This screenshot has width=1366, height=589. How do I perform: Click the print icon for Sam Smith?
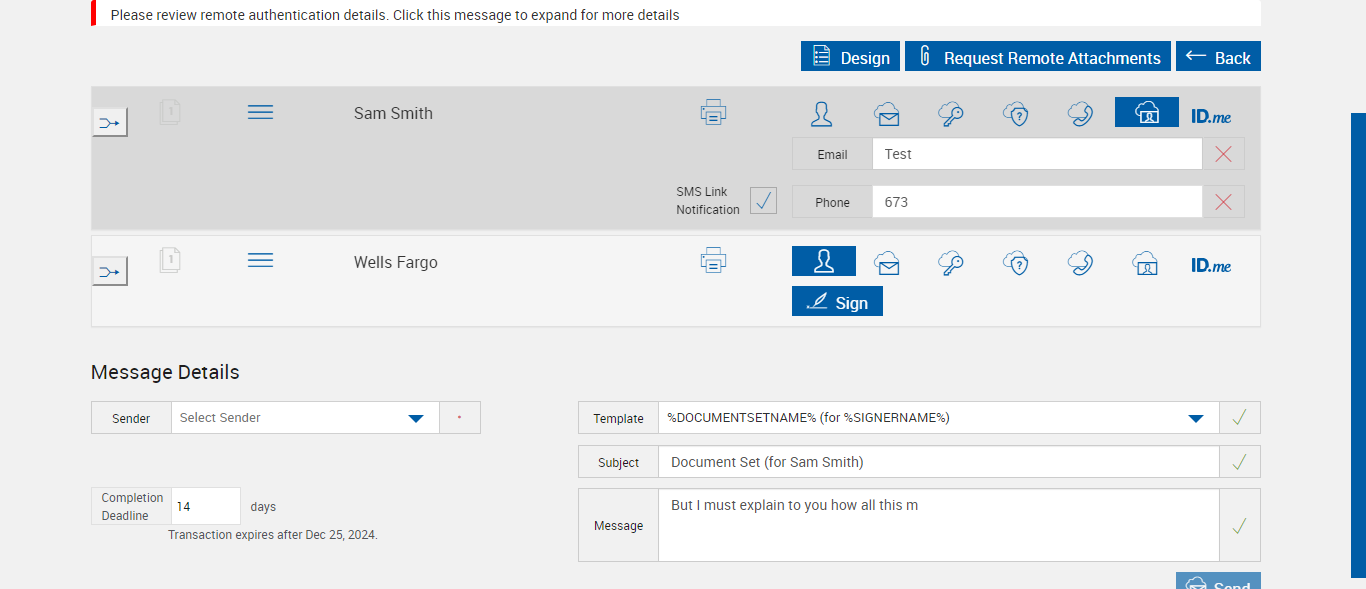tap(713, 112)
